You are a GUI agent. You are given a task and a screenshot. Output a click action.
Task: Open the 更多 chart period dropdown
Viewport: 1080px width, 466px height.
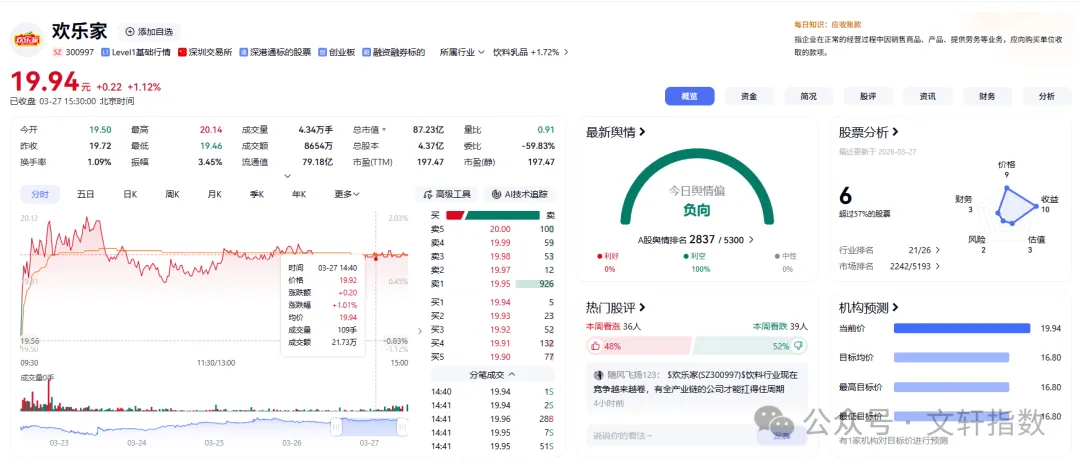pos(346,194)
